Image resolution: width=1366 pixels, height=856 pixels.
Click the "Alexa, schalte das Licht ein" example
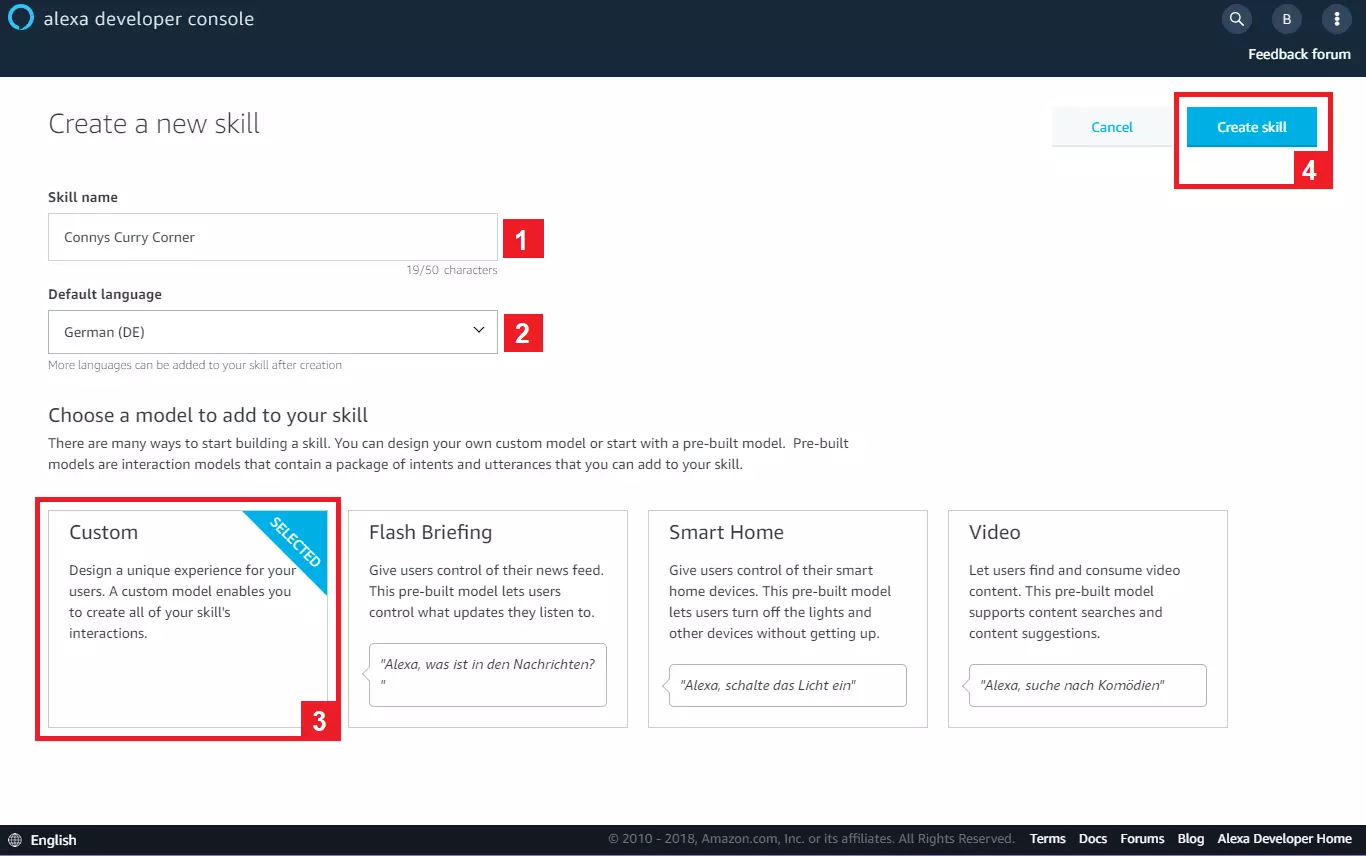pyautogui.click(x=788, y=686)
